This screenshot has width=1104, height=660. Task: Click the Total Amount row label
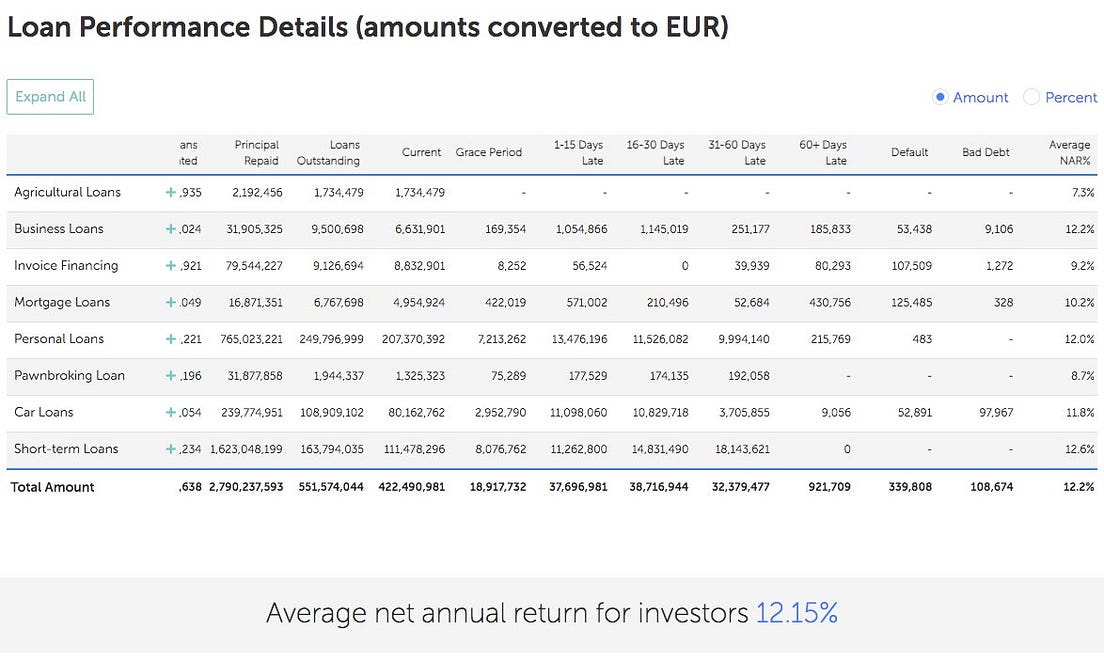tap(53, 487)
